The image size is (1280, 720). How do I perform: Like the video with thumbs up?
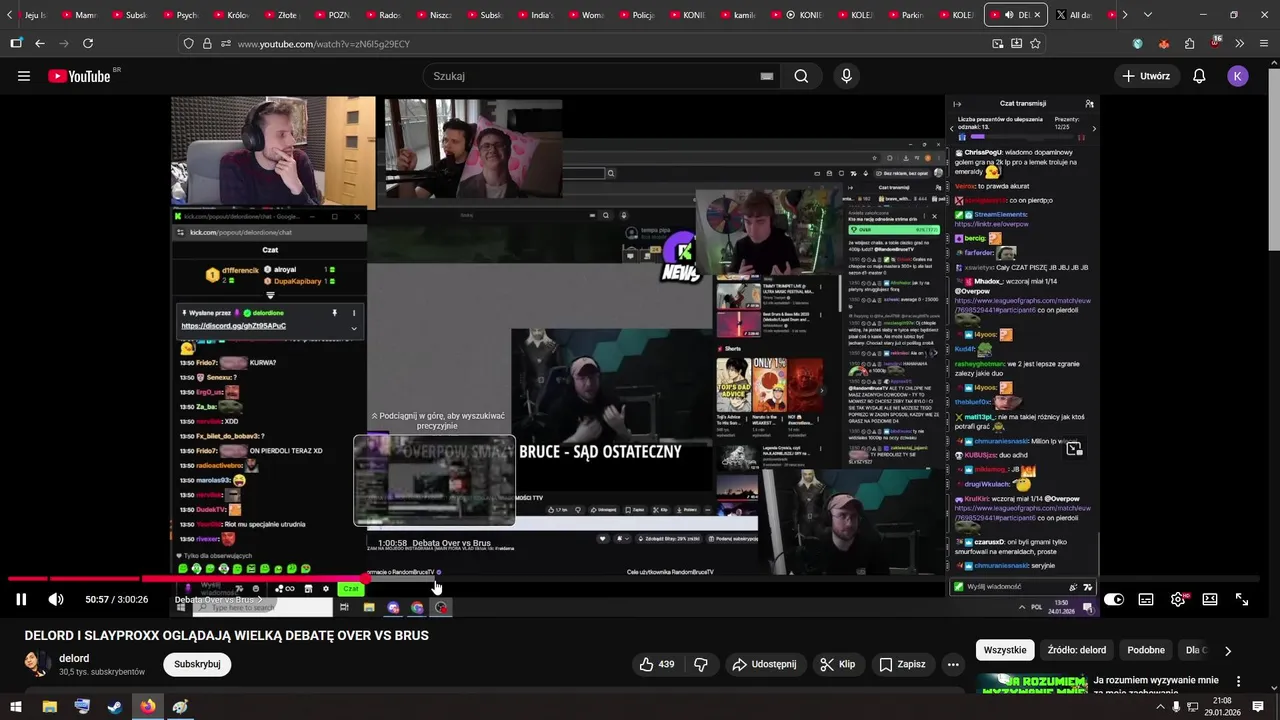pos(656,664)
